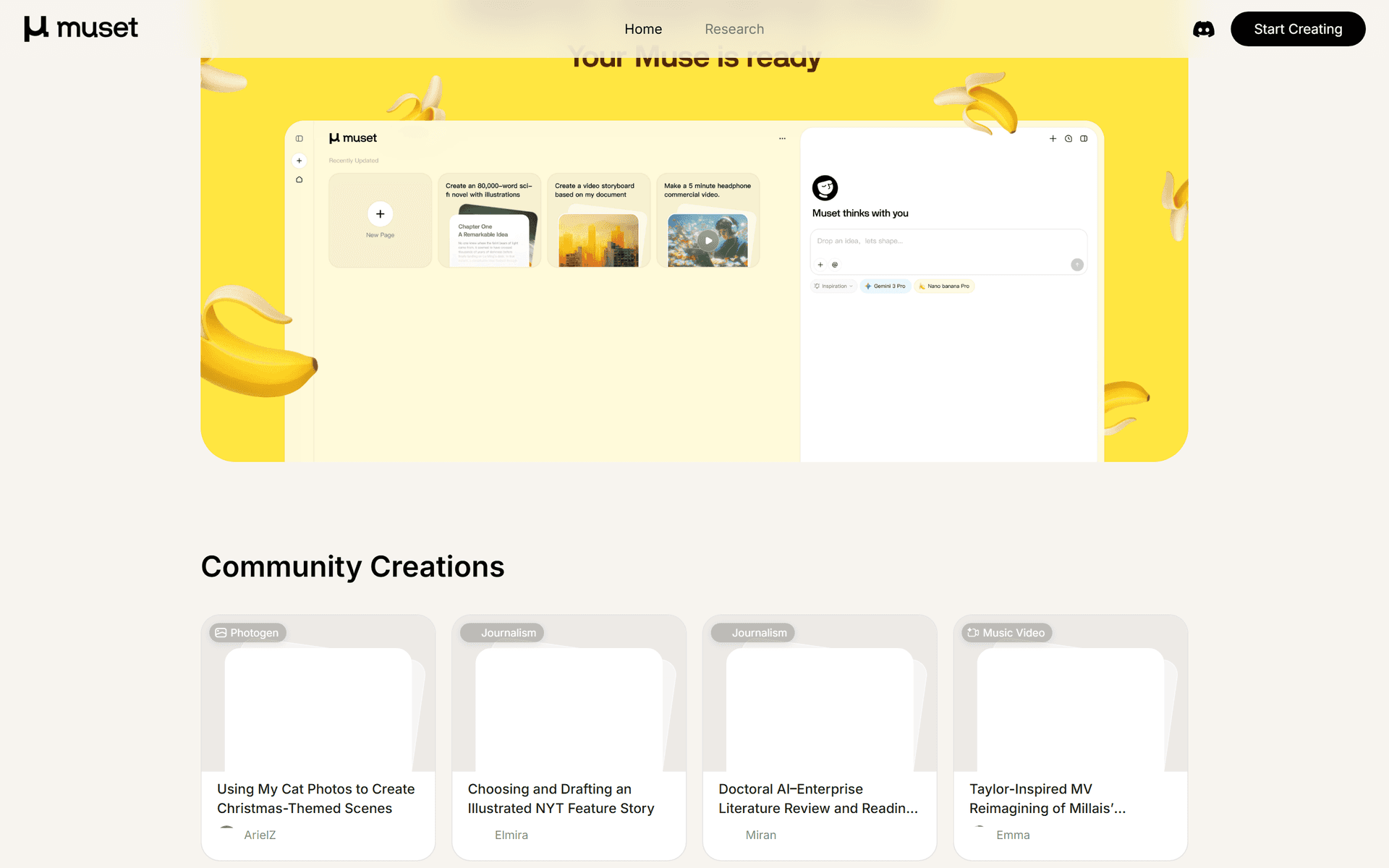Screen dimensions: 1389x868
Task: Play the headphone commercial video thumbnail
Action: click(708, 240)
